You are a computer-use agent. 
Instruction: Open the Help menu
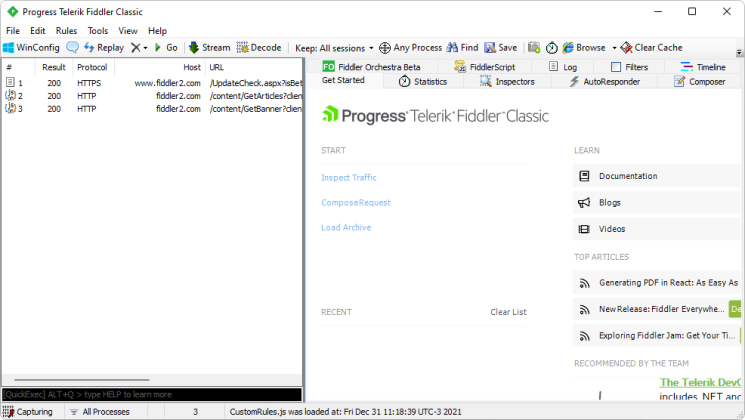(x=157, y=30)
